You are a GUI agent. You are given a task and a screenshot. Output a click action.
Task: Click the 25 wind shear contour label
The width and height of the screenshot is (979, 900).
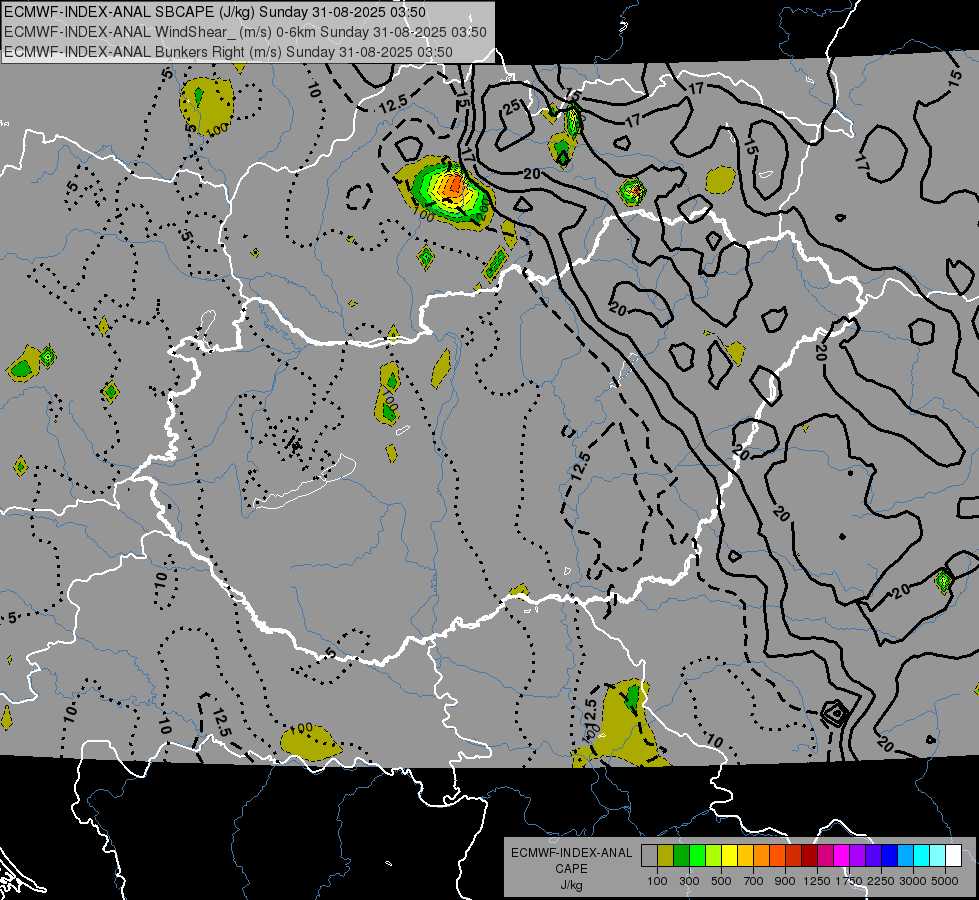512,107
